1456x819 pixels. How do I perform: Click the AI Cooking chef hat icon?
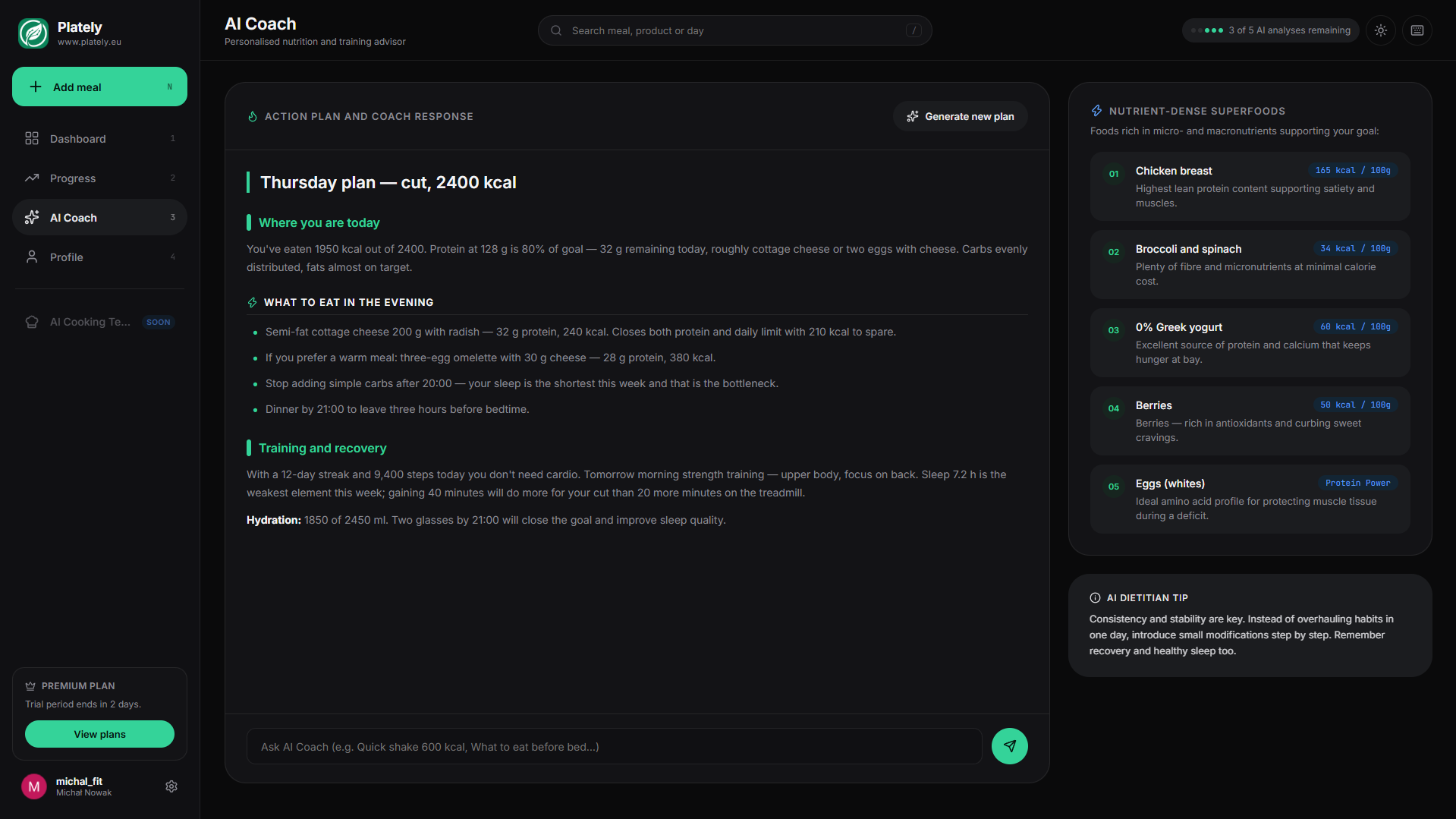32,322
